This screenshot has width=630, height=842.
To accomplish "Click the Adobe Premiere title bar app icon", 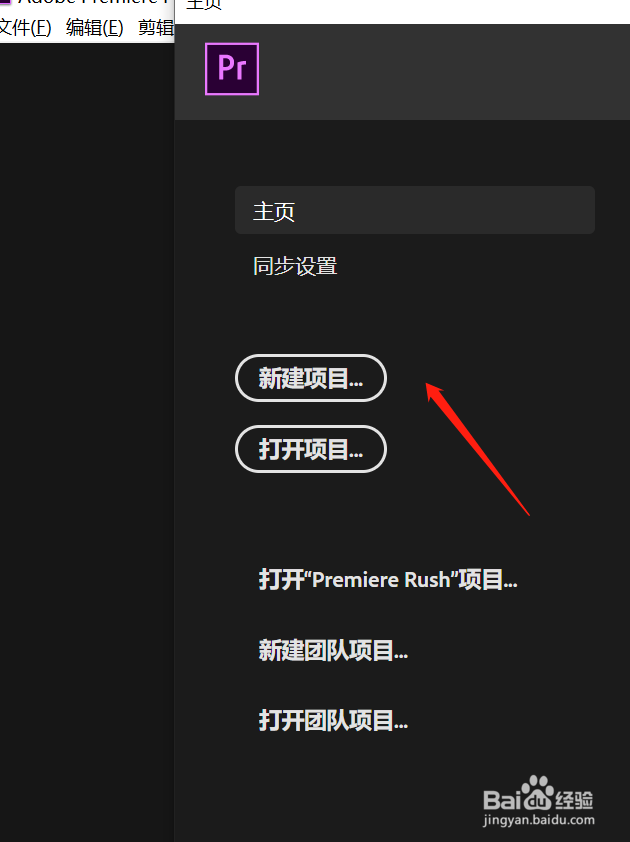I will pos(5,2).
